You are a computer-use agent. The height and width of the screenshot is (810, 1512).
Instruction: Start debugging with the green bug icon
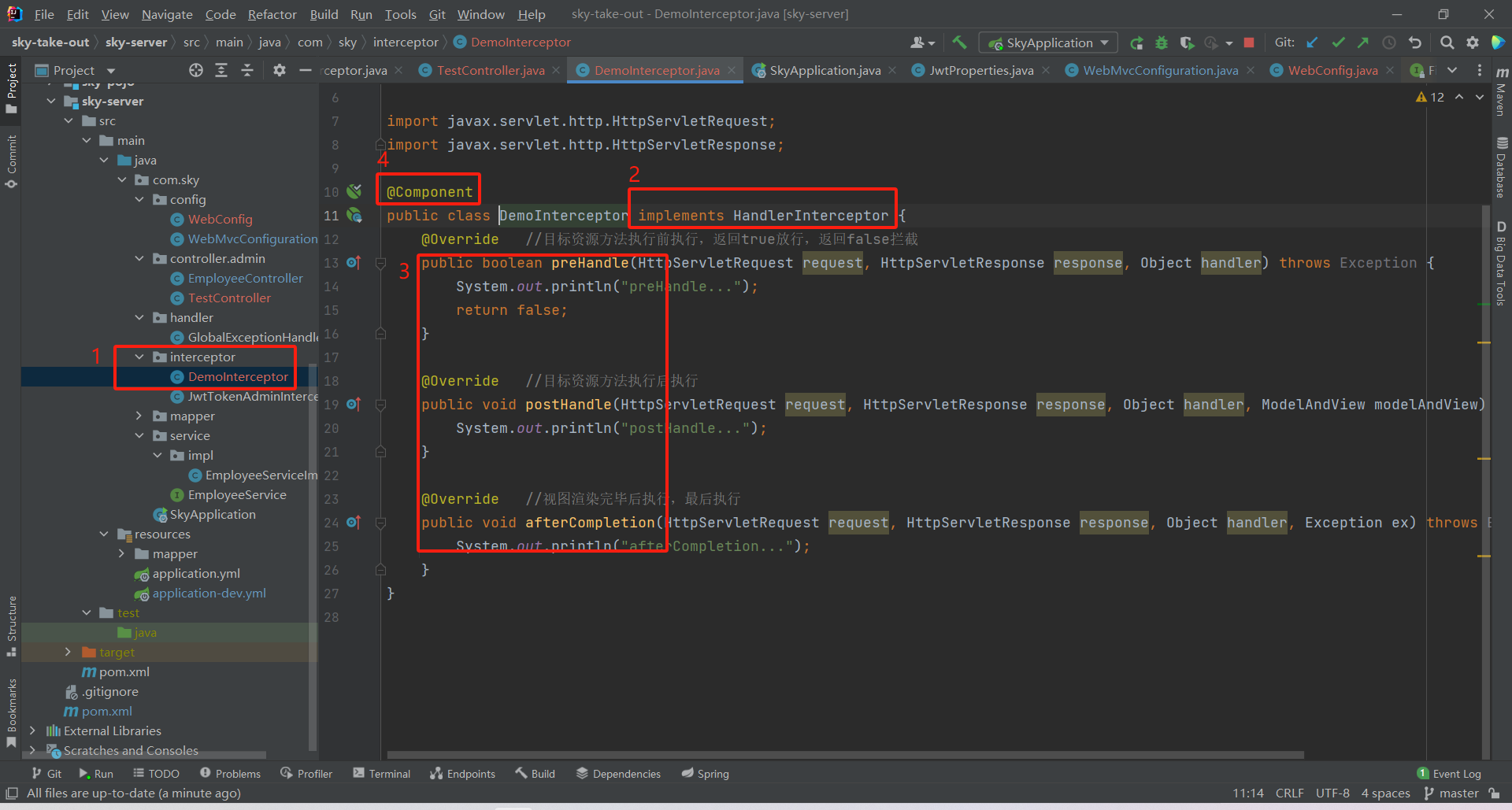click(1162, 43)
